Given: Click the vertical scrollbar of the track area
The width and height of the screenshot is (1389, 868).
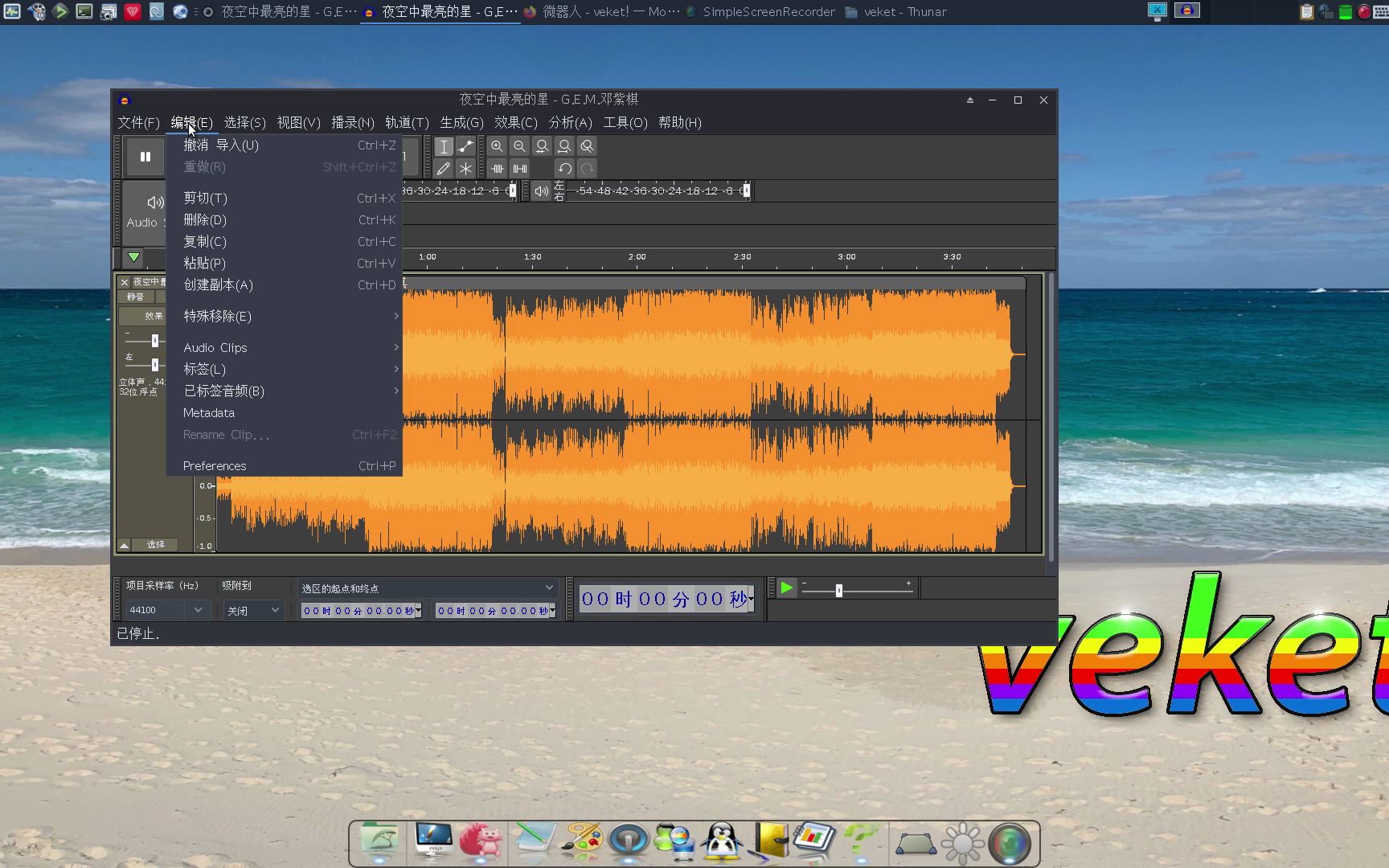Looking at the screenshot, I should tap(1051, 416).
